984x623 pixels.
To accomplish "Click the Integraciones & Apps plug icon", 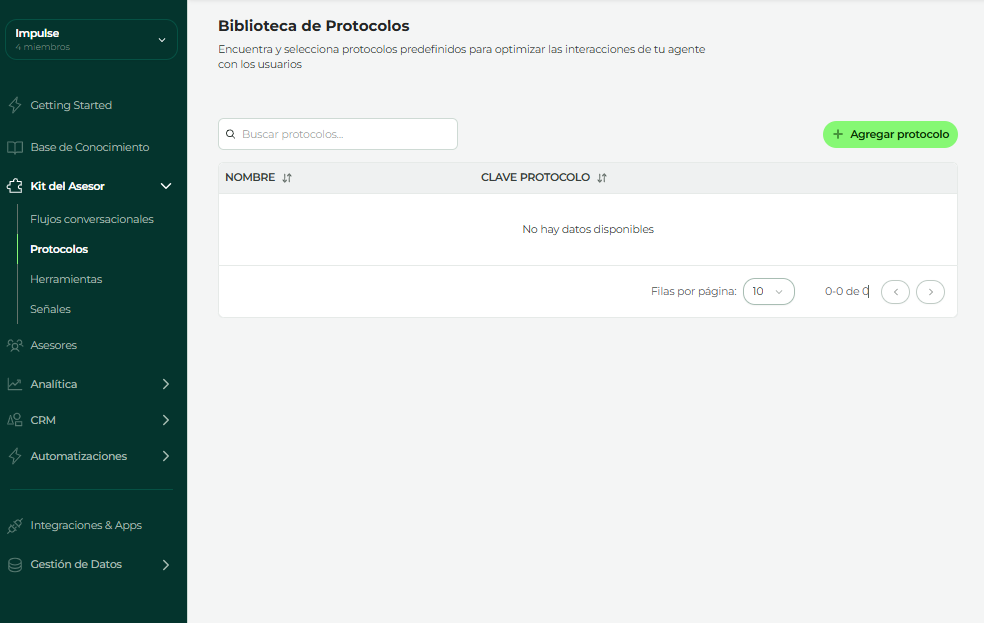I will [15, 525].
